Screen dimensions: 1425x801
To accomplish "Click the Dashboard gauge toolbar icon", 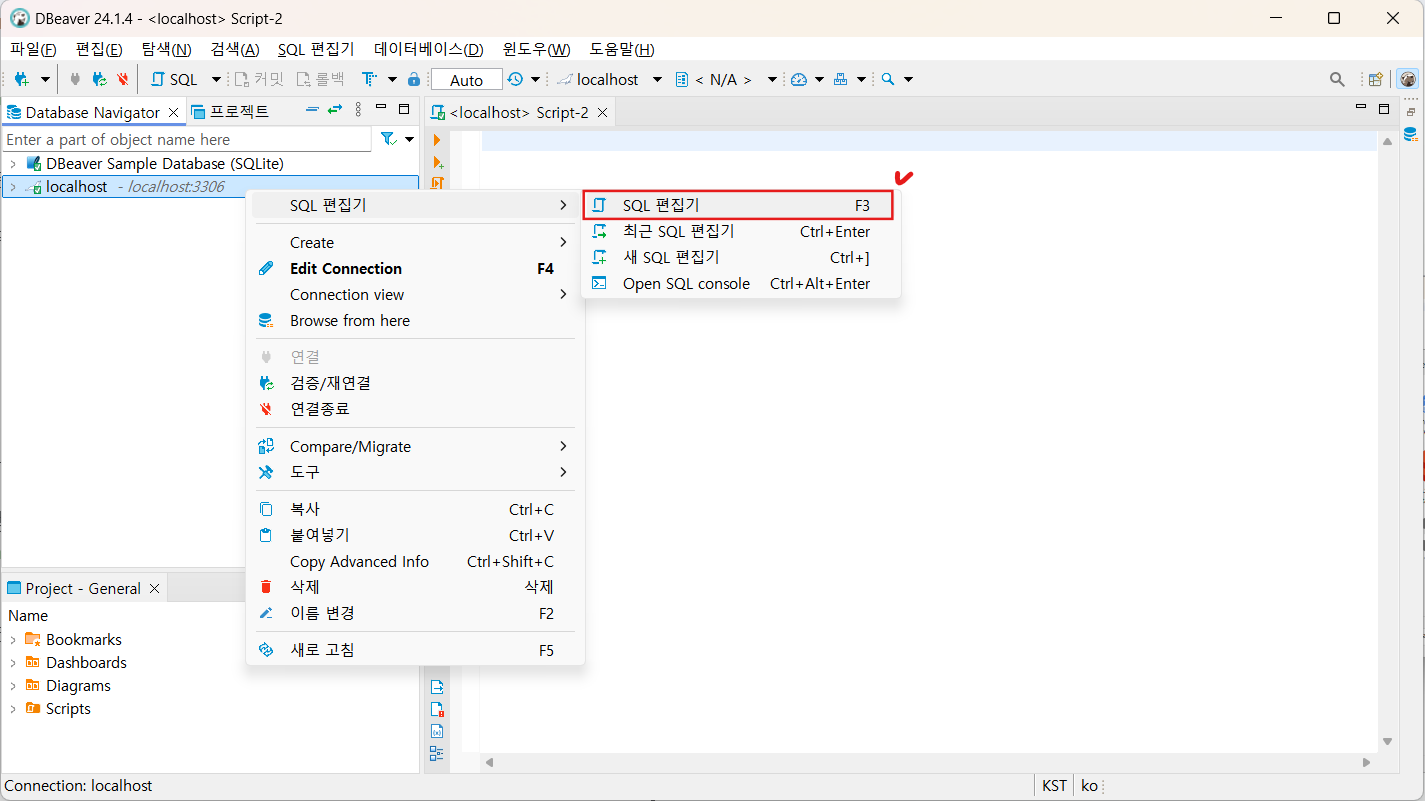I will click(x=799, y=79).
